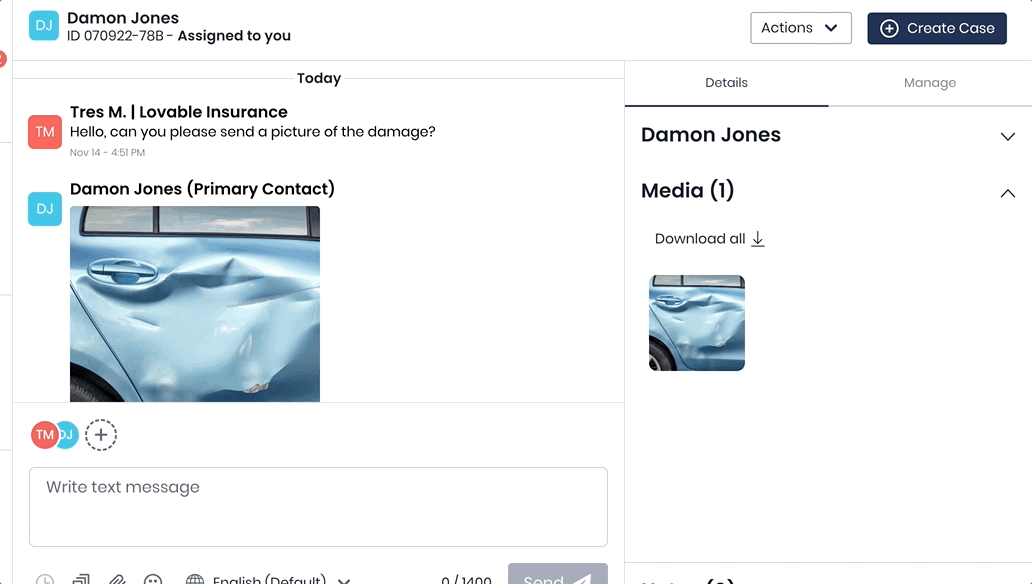This screenshot has width=1032, height=584.
Task: Click the attachment paperclip icon
Action: tap(117, 579)
